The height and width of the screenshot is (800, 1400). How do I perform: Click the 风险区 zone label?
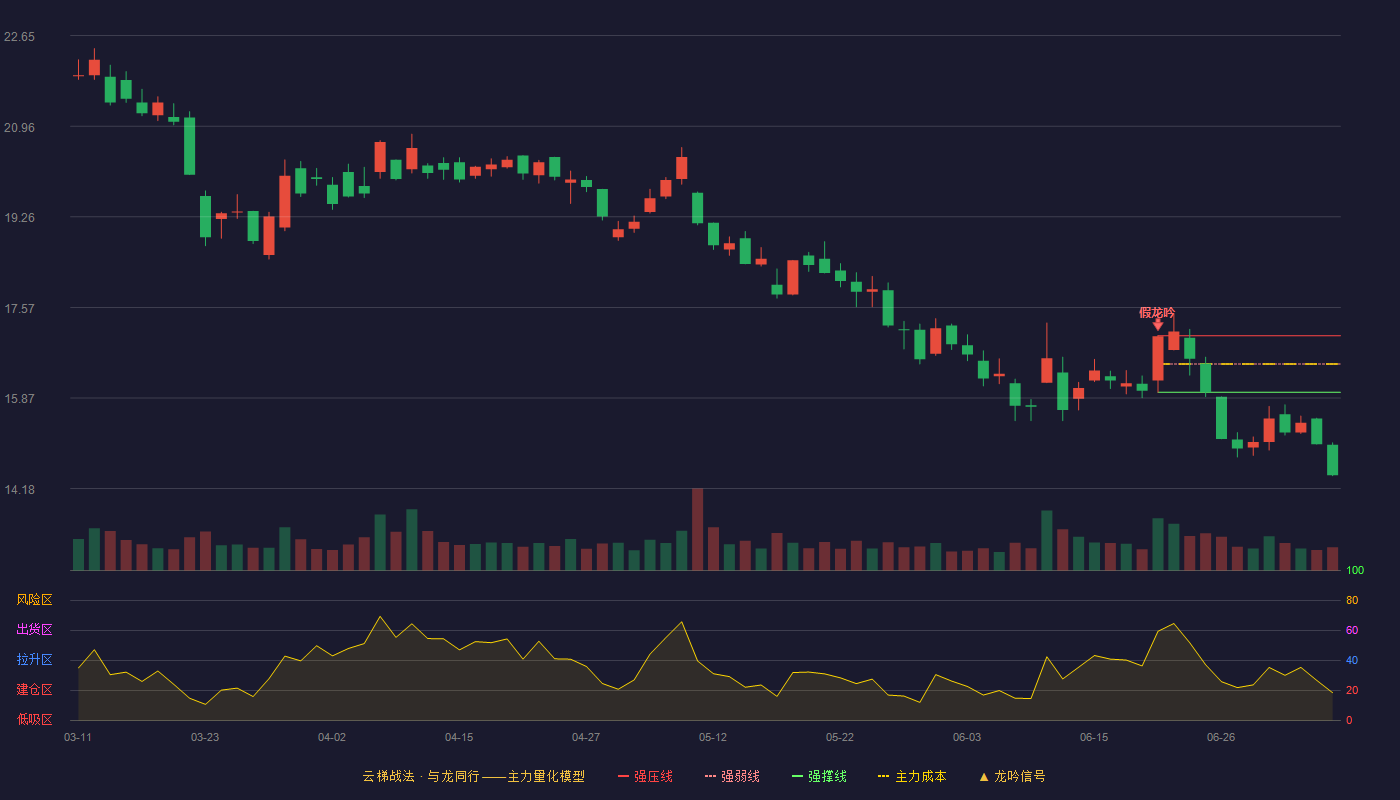(34, 600)
